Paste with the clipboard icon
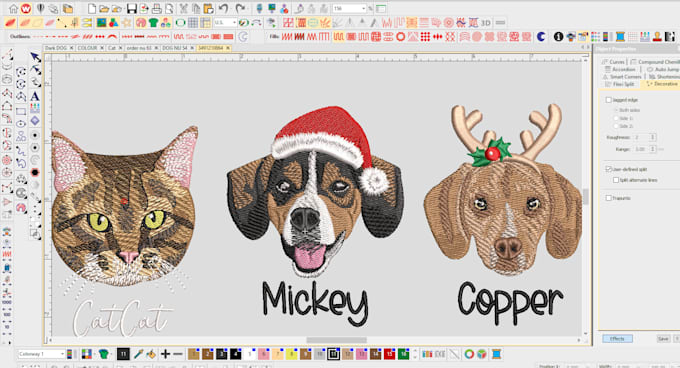The width and height of the screenshot is (680, 368). coord(209,8)
